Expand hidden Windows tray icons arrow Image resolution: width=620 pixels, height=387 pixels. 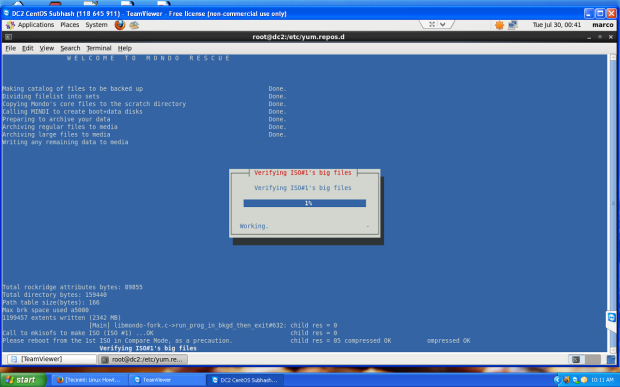[558, 380]
